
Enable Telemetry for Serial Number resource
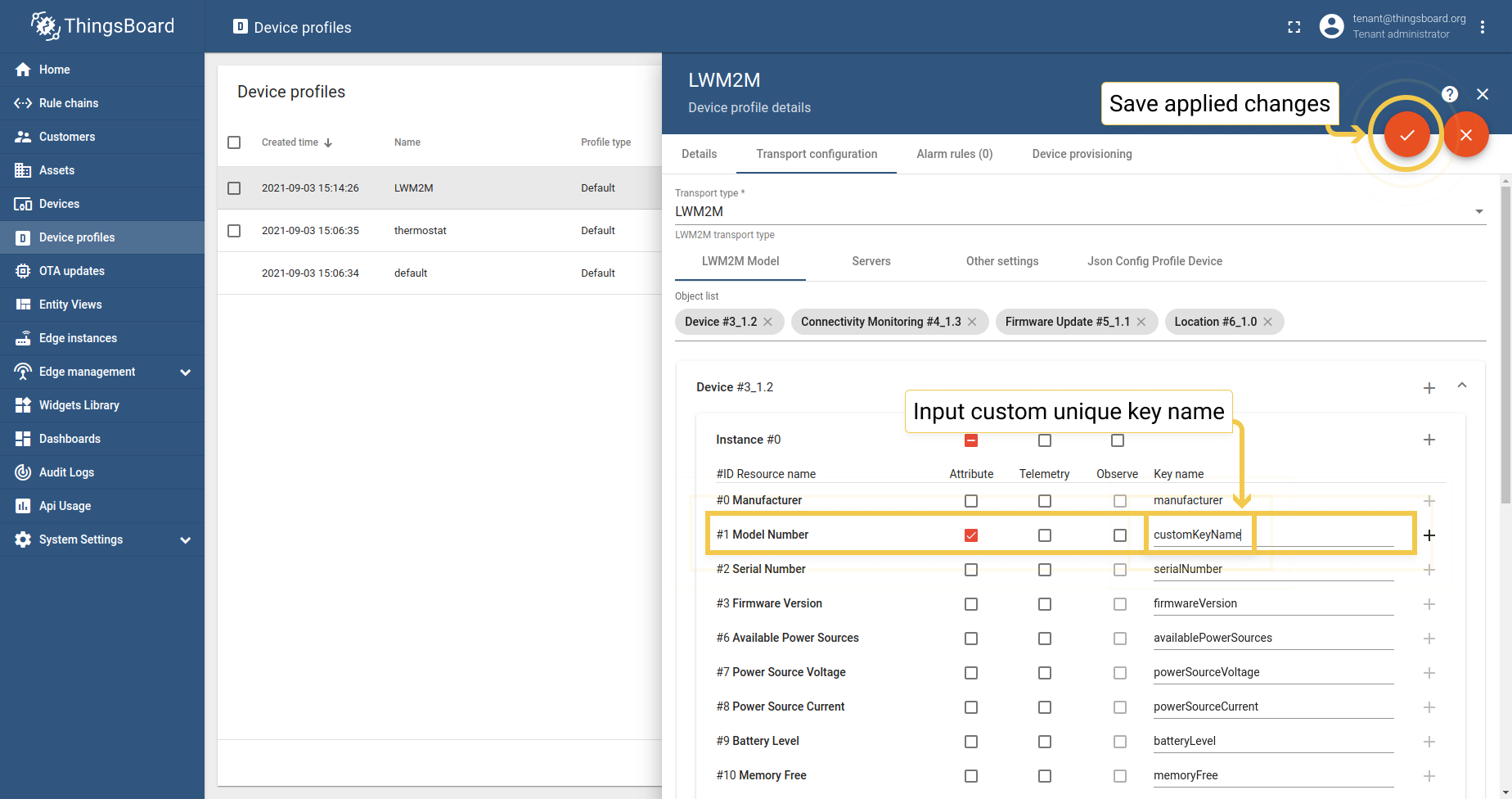tap(1045, 570)
